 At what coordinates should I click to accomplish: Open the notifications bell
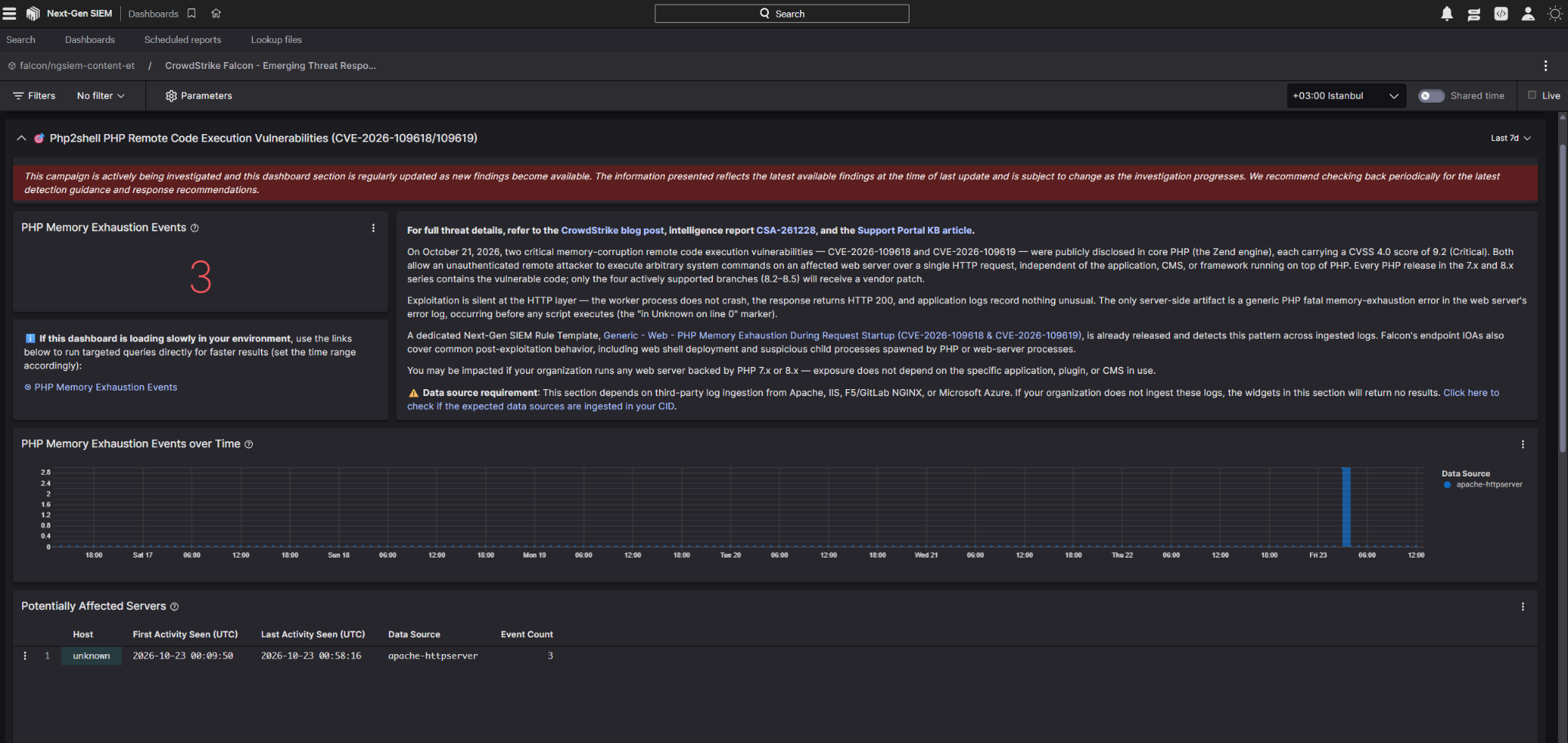tap(1447, 14)
